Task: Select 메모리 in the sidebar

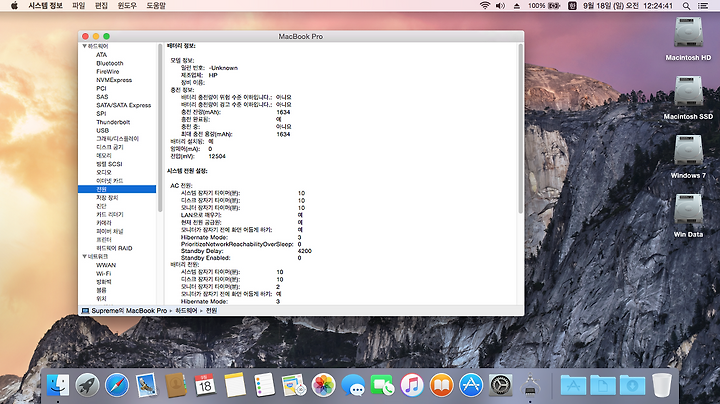Action: coord(104,156)
